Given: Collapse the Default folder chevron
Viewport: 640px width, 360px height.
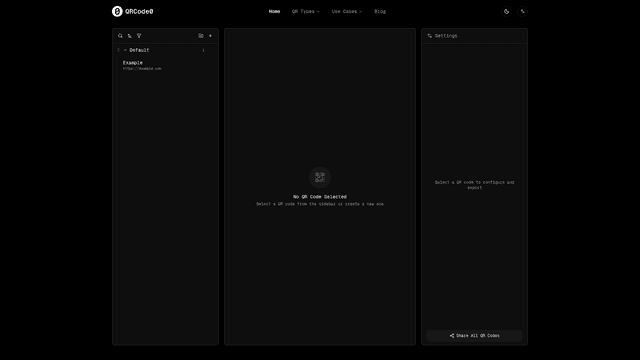Looking at the screenshot, I should point(125,50).
